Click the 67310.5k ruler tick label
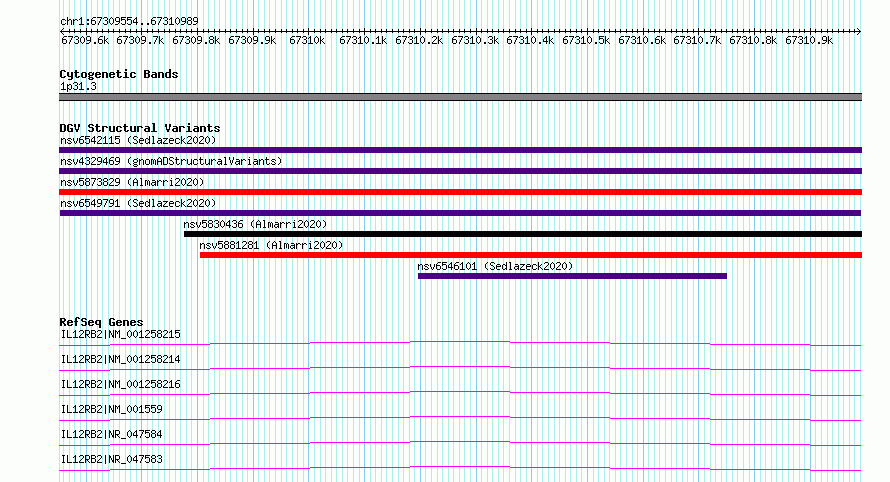The image size is (890, 482). click(586, 40)
